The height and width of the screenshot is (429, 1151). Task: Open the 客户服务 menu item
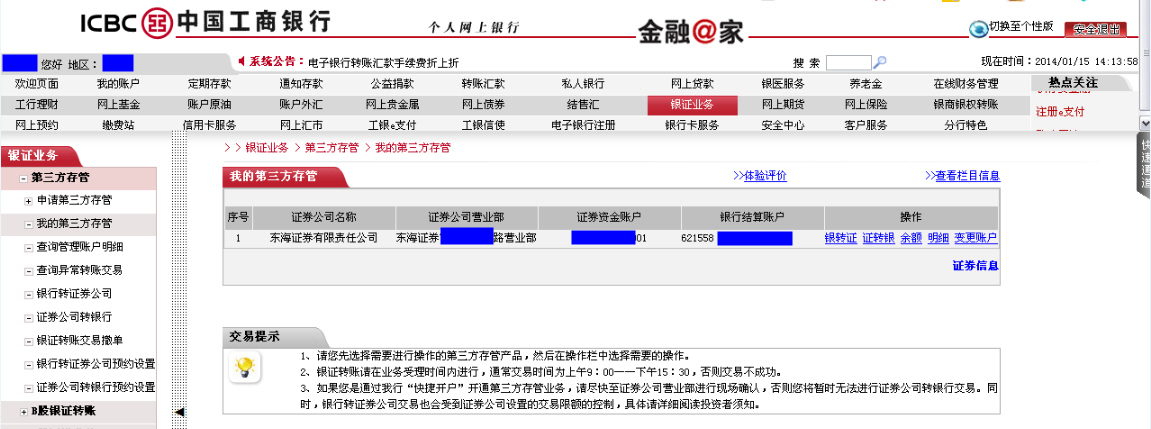pyautogui.click(x=866, y=126)
